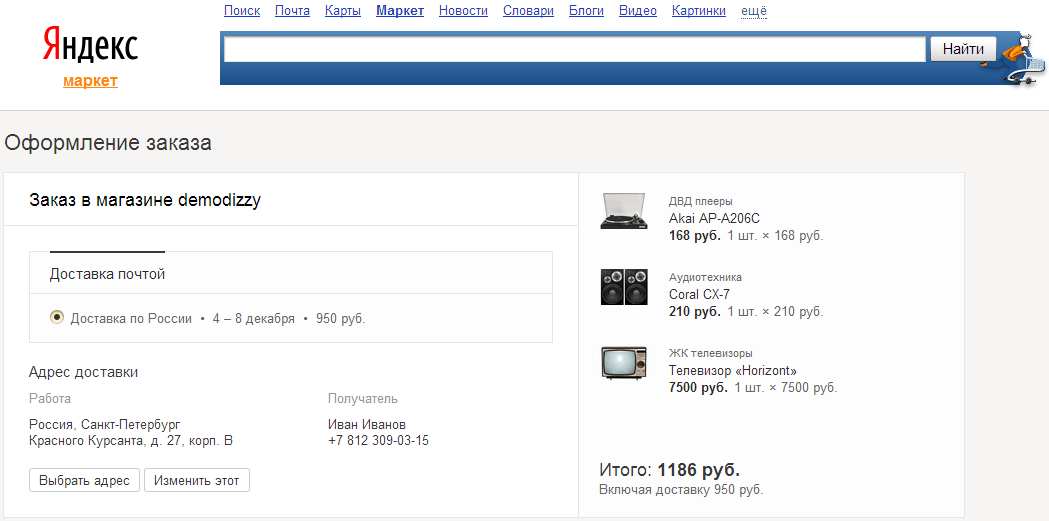Click the Coral CX-7 speakers thumbnail
Viewport: 1049px width, 521px height.
tap(623, 287)
